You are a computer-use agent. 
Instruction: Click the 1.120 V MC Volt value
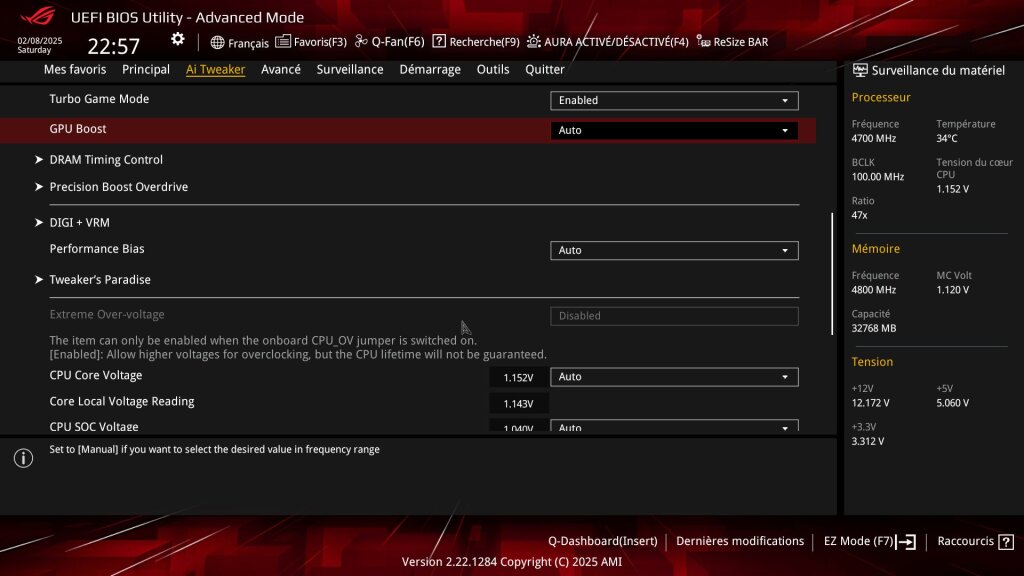point(953,290)
